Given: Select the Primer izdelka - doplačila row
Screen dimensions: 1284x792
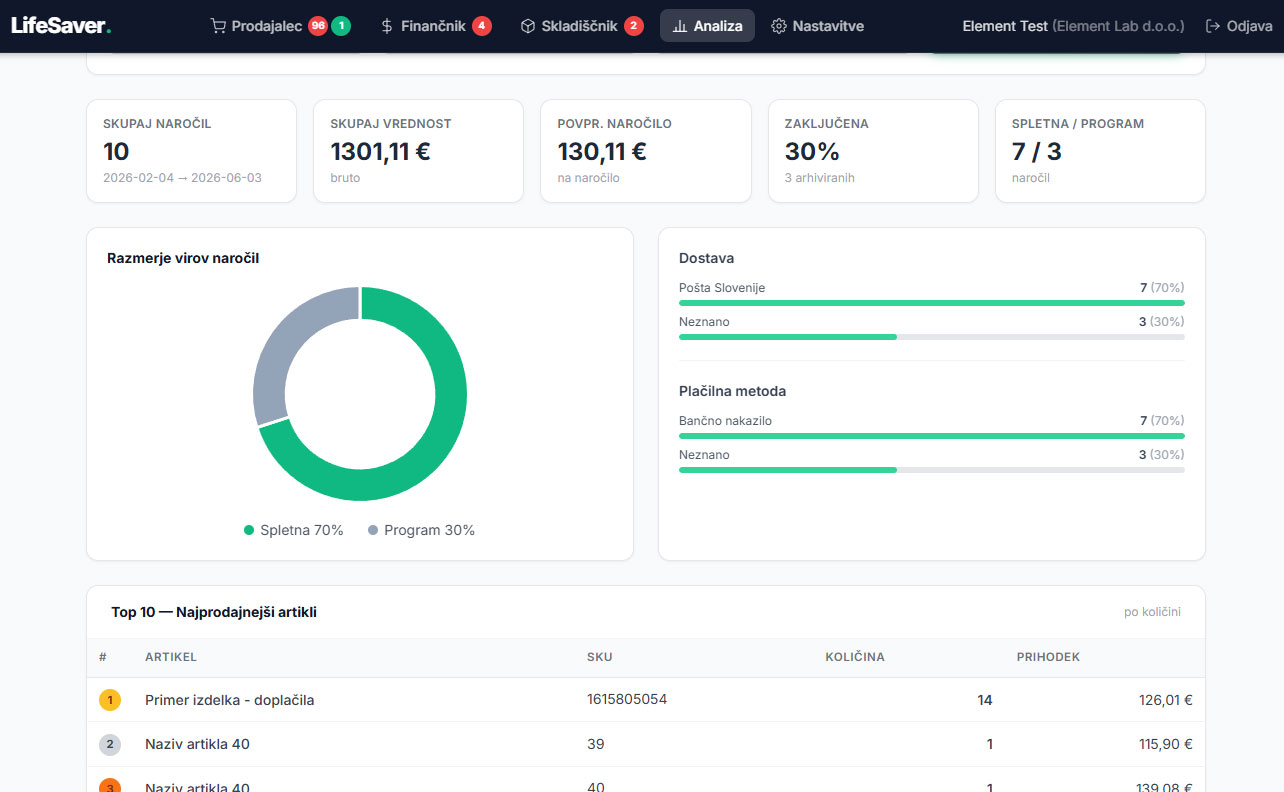Looking at the screenshot, I should coord(646,700).
